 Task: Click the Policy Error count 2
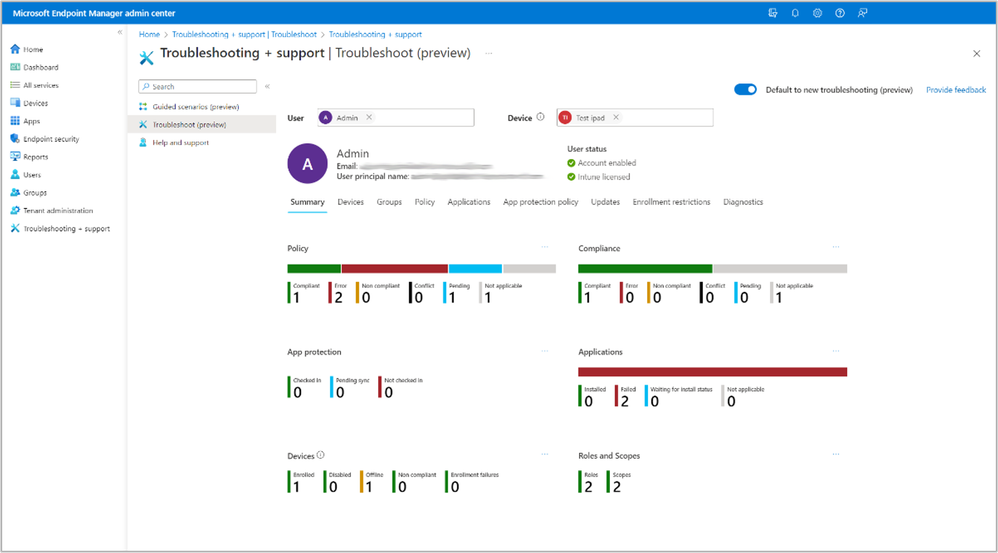339,297
